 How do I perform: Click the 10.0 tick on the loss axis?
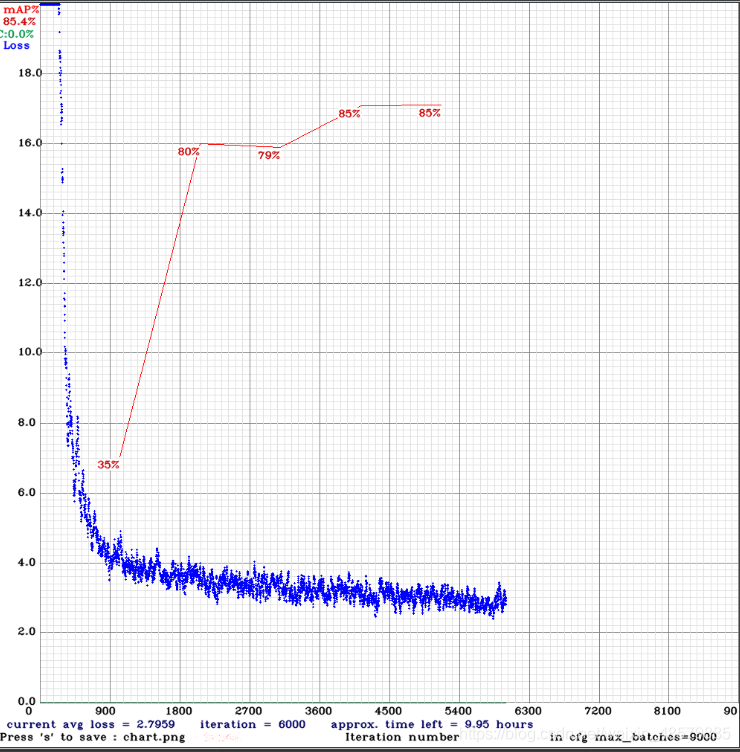pyautogui.click(x=28, y=352)
